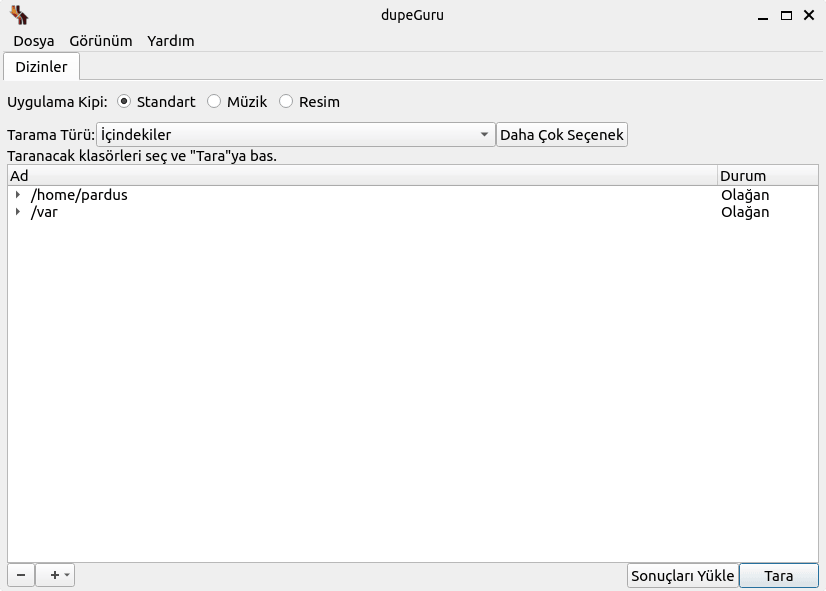The width and height of the screenshot is (826, 591).
Task: Expand the /var folder tree
Action: [18, 212]
